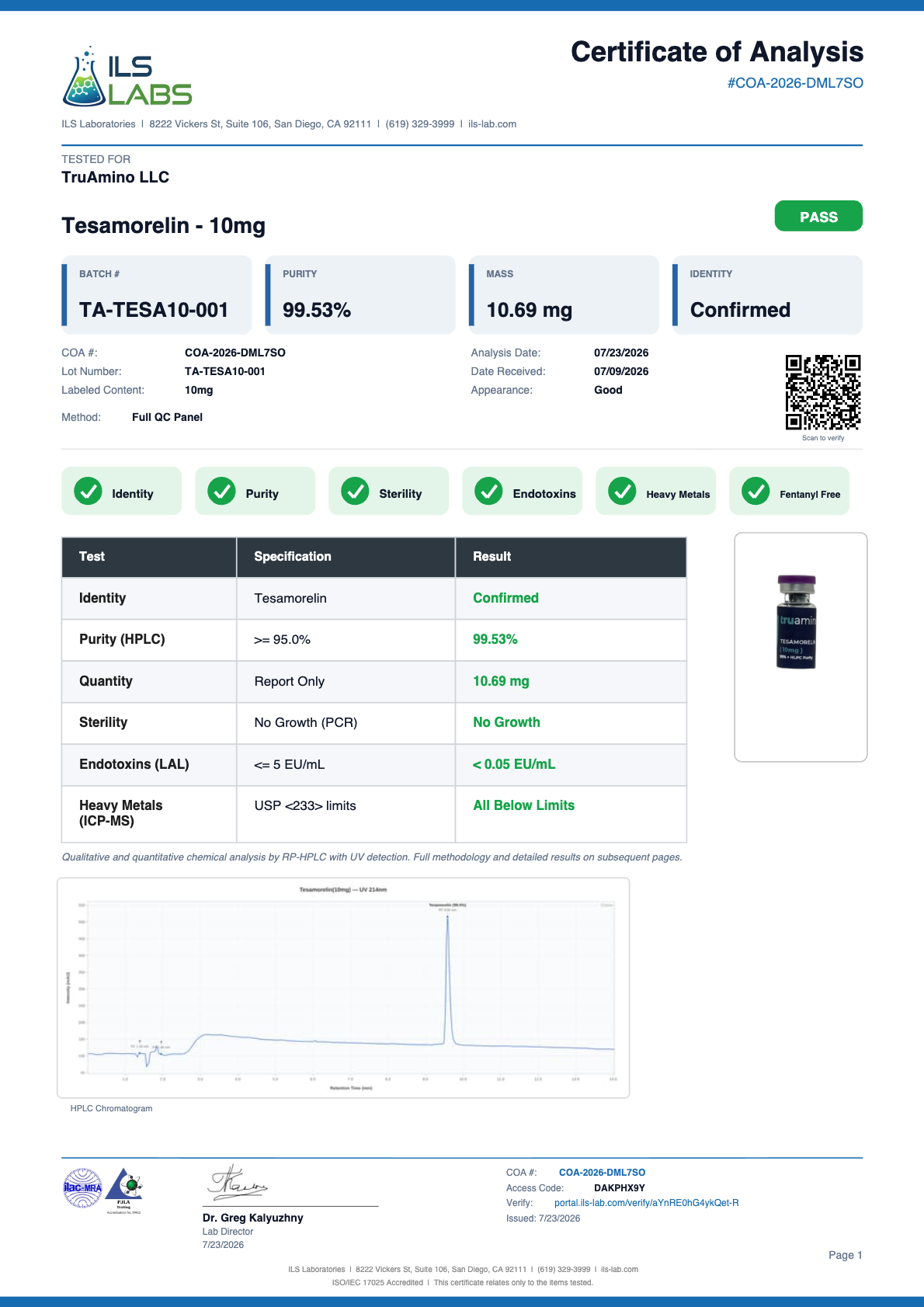Click the Purity green checkmark icon
924x1307 pixels.
[221, 491]
